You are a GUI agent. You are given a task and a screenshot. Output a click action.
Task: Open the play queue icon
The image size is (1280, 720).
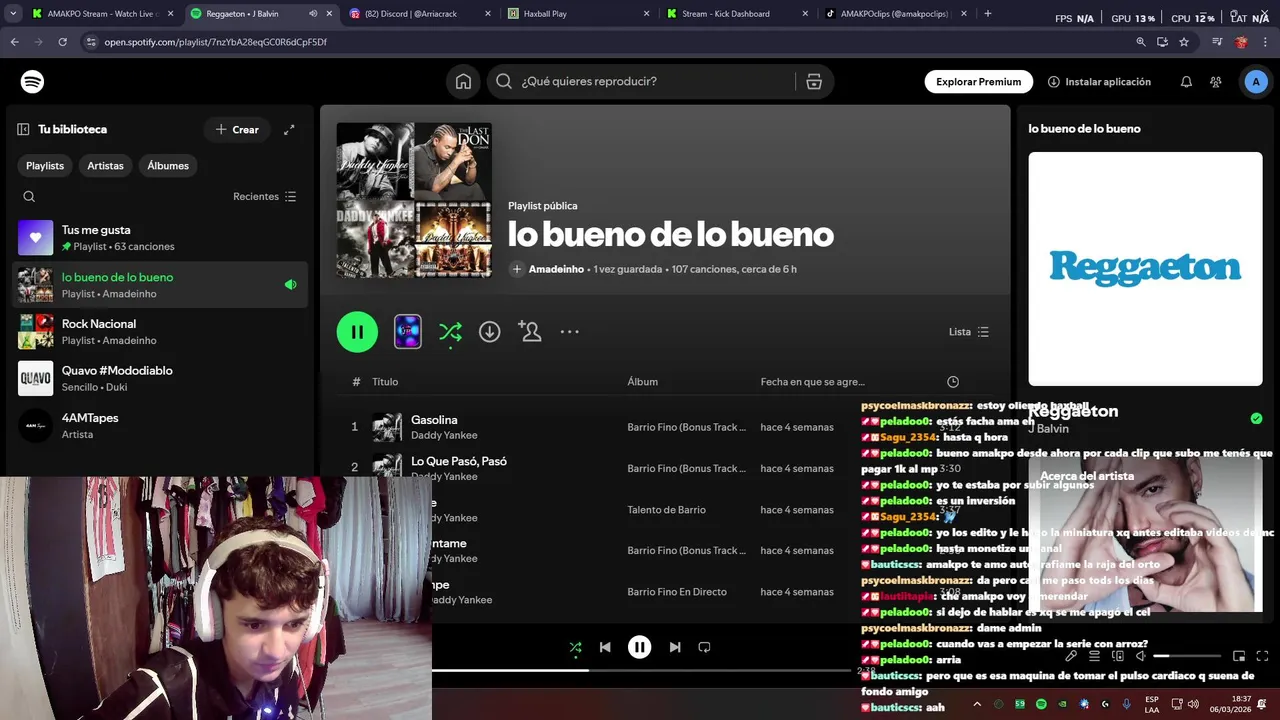[1094, 656]
